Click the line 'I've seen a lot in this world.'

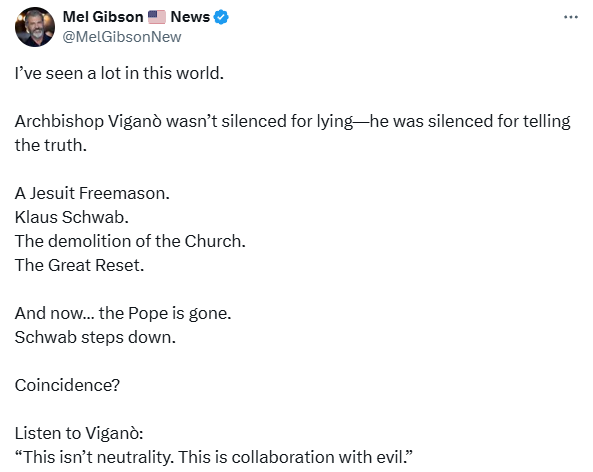coord(119,73)
